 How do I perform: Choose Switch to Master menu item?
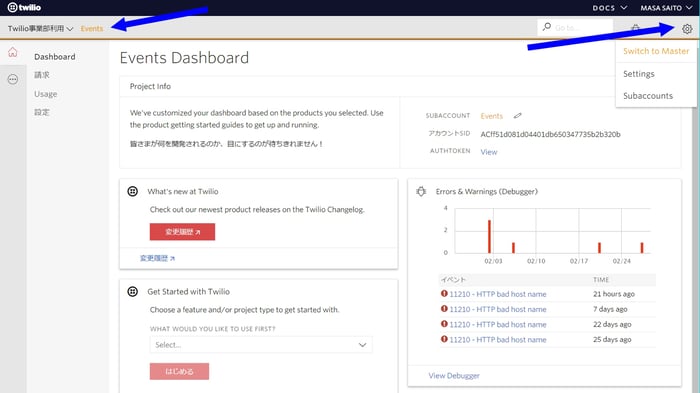click(x=656, y=51)
